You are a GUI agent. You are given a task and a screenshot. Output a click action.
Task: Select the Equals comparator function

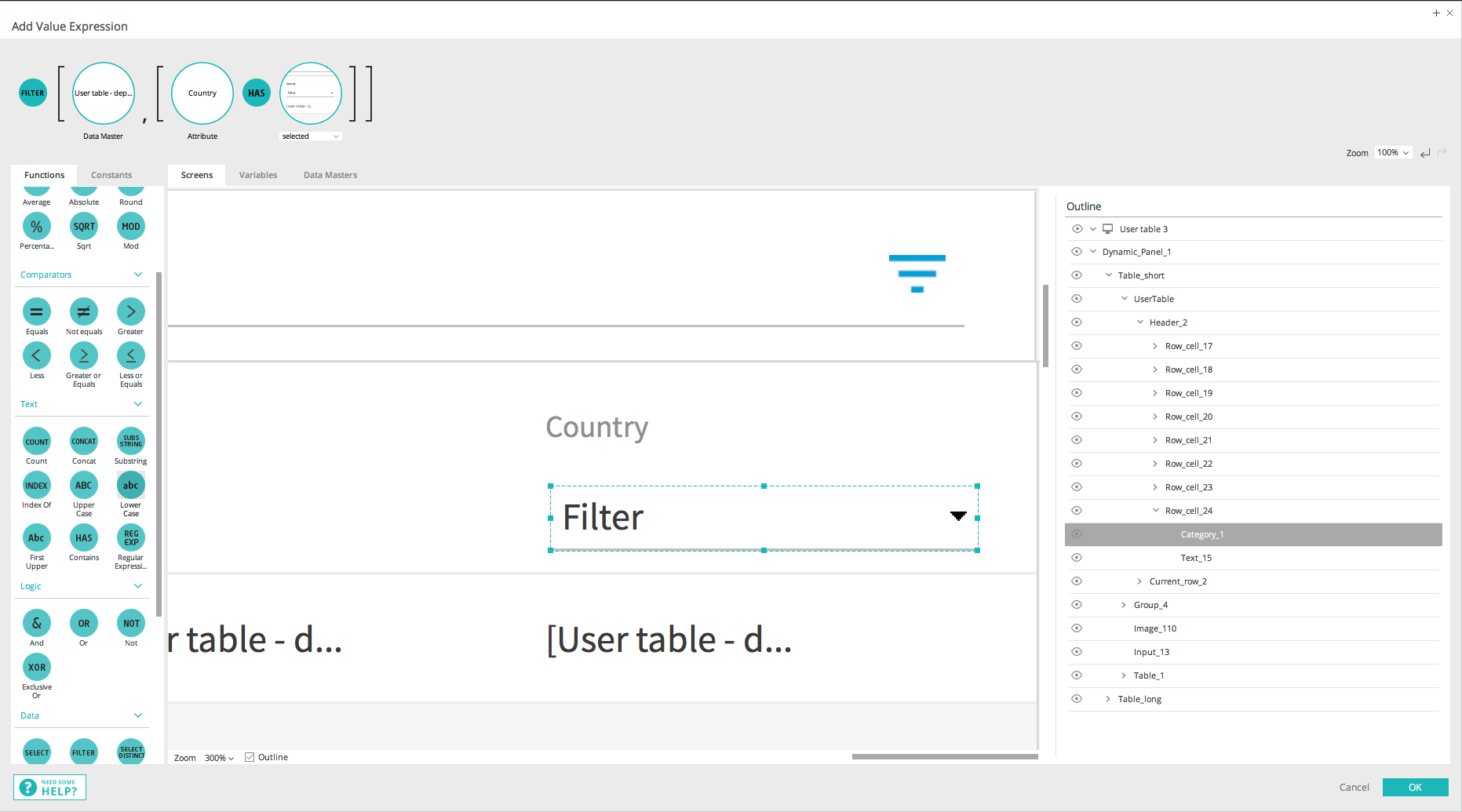click(x=36, y=312)
